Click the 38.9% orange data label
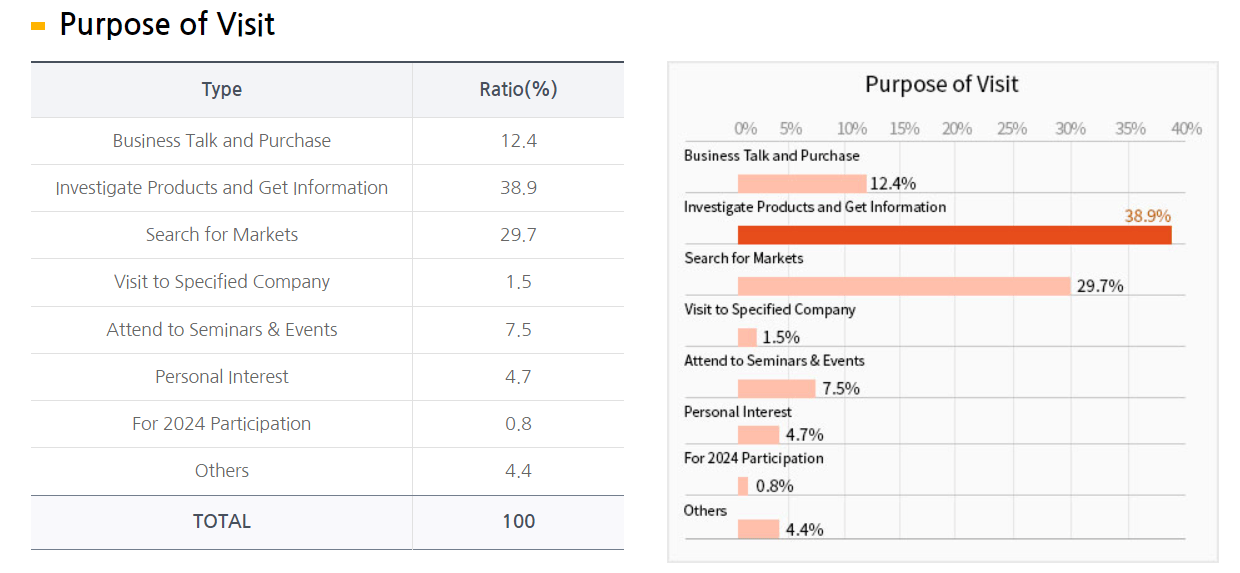The height and width of the screenshot is (573, 1240). [x=1147, y=216]
